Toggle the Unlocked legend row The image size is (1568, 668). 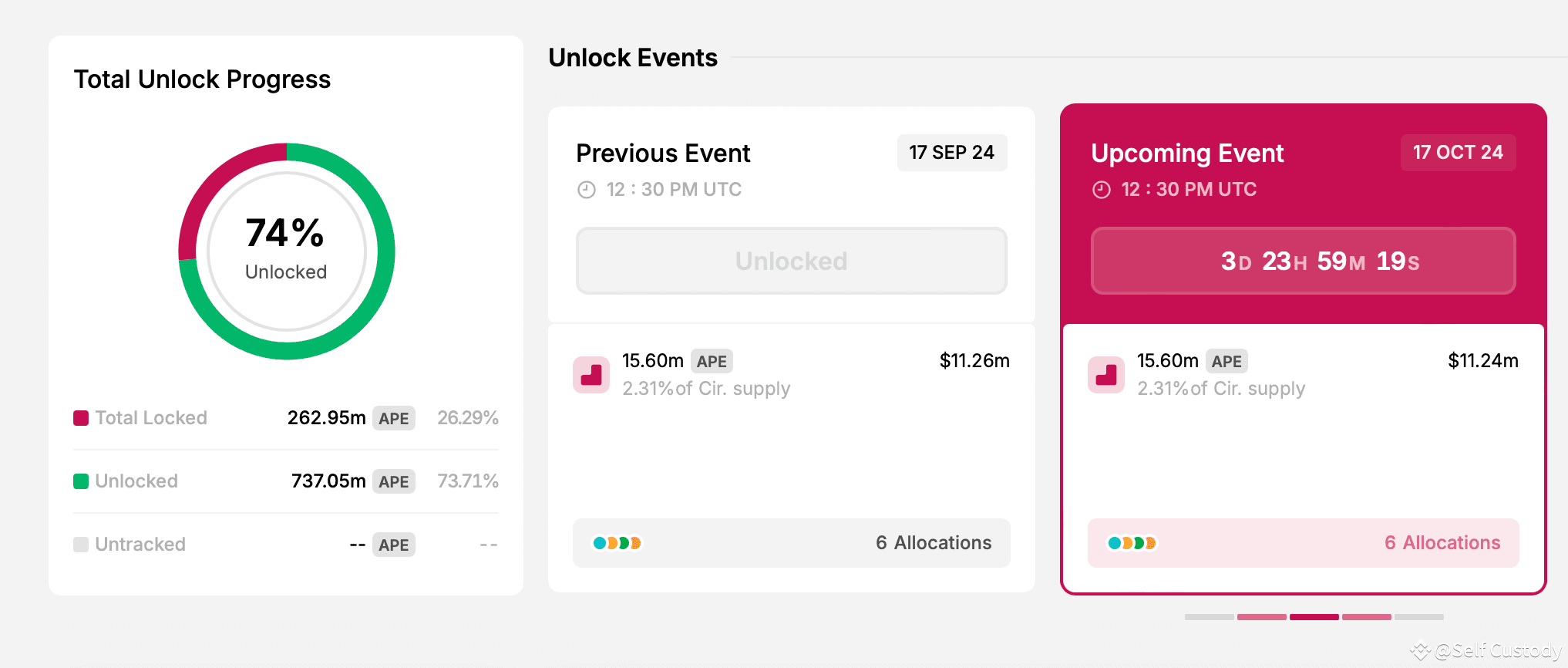tap(285, 481)
